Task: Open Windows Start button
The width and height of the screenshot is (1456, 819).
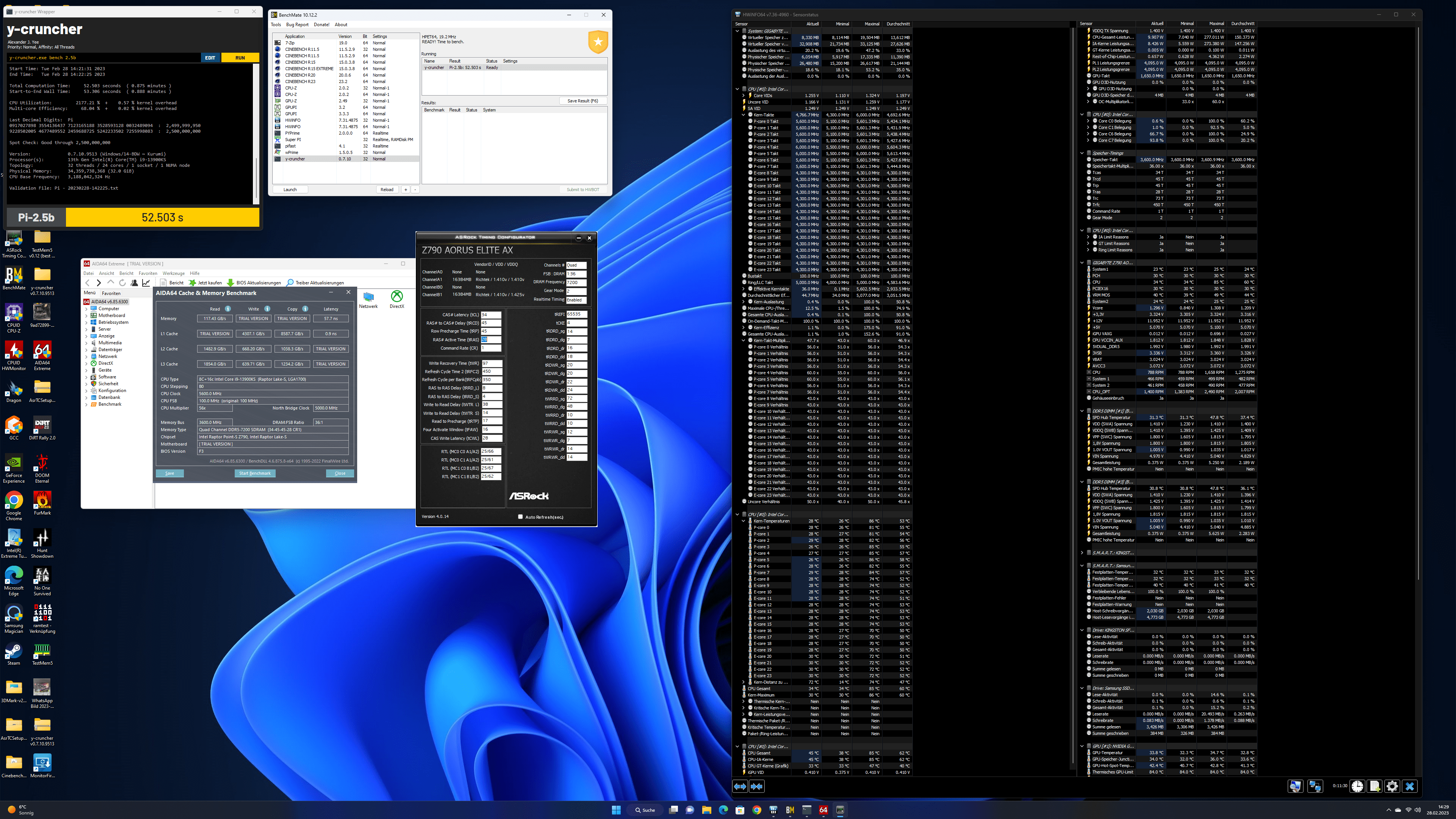Action: coord(616,810)
